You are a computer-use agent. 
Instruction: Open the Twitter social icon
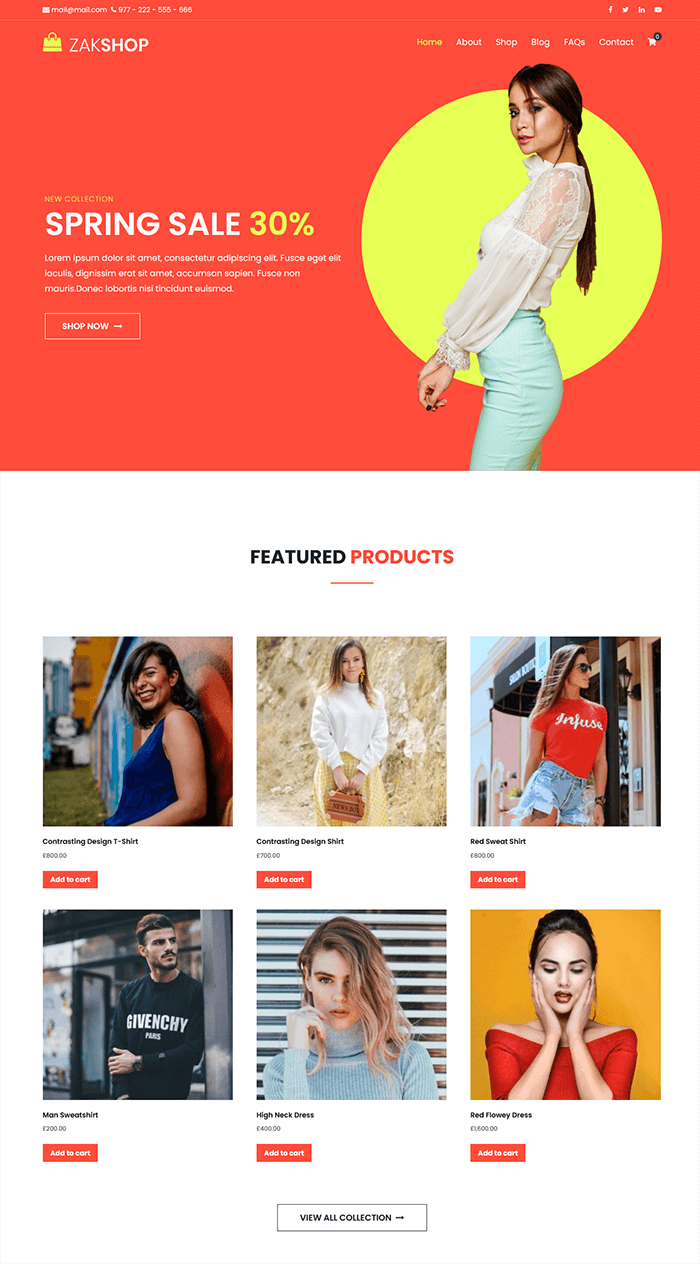click(x=626, y=10)
